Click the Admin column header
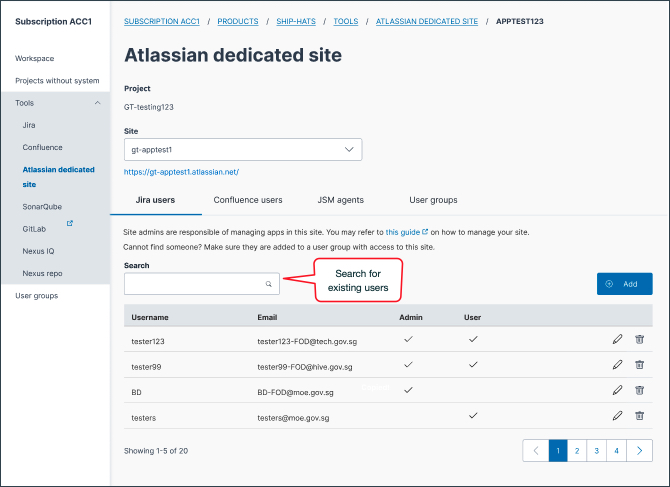 [x=411, y=317]
